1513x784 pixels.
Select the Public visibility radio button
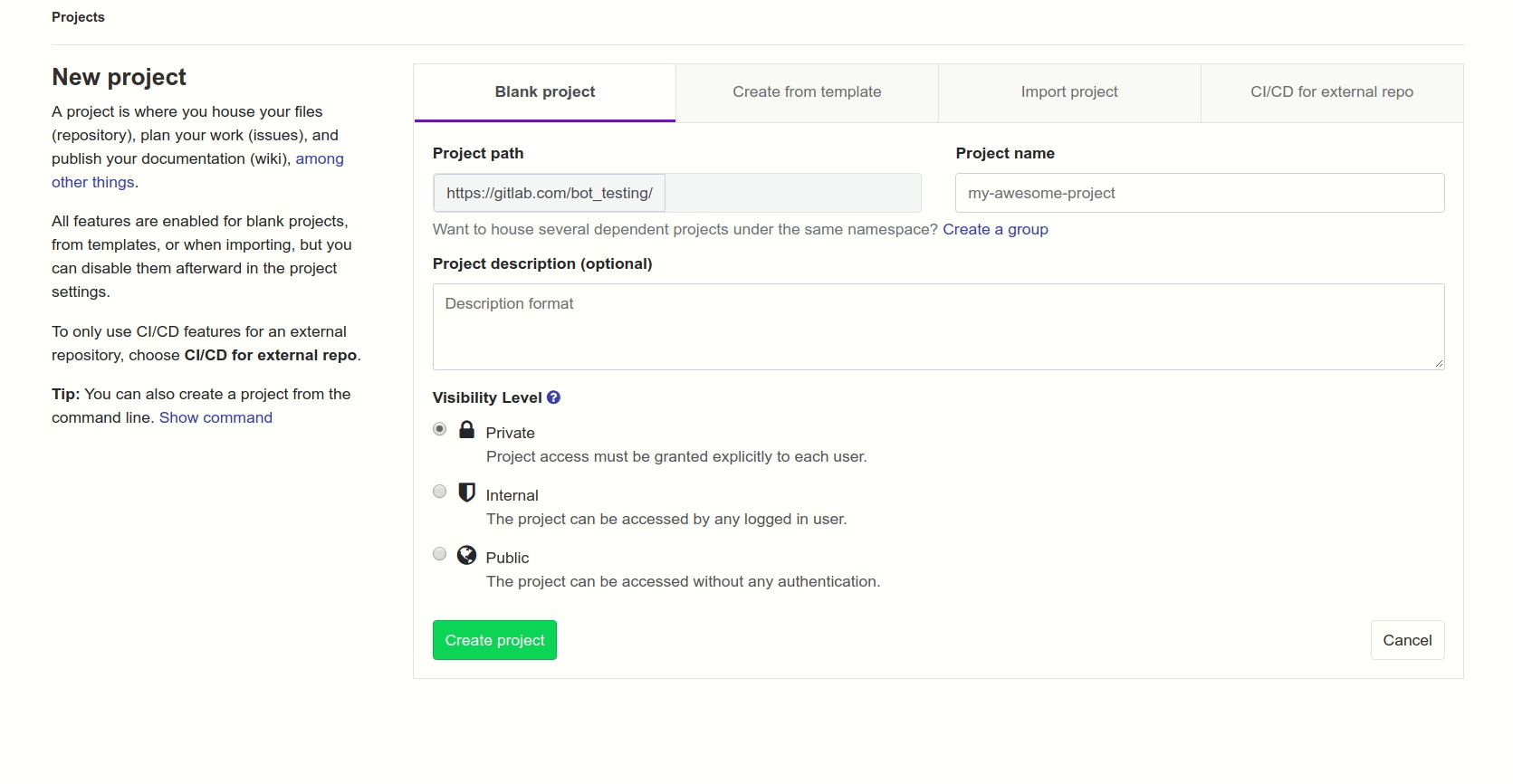click(x=440, y=554)
